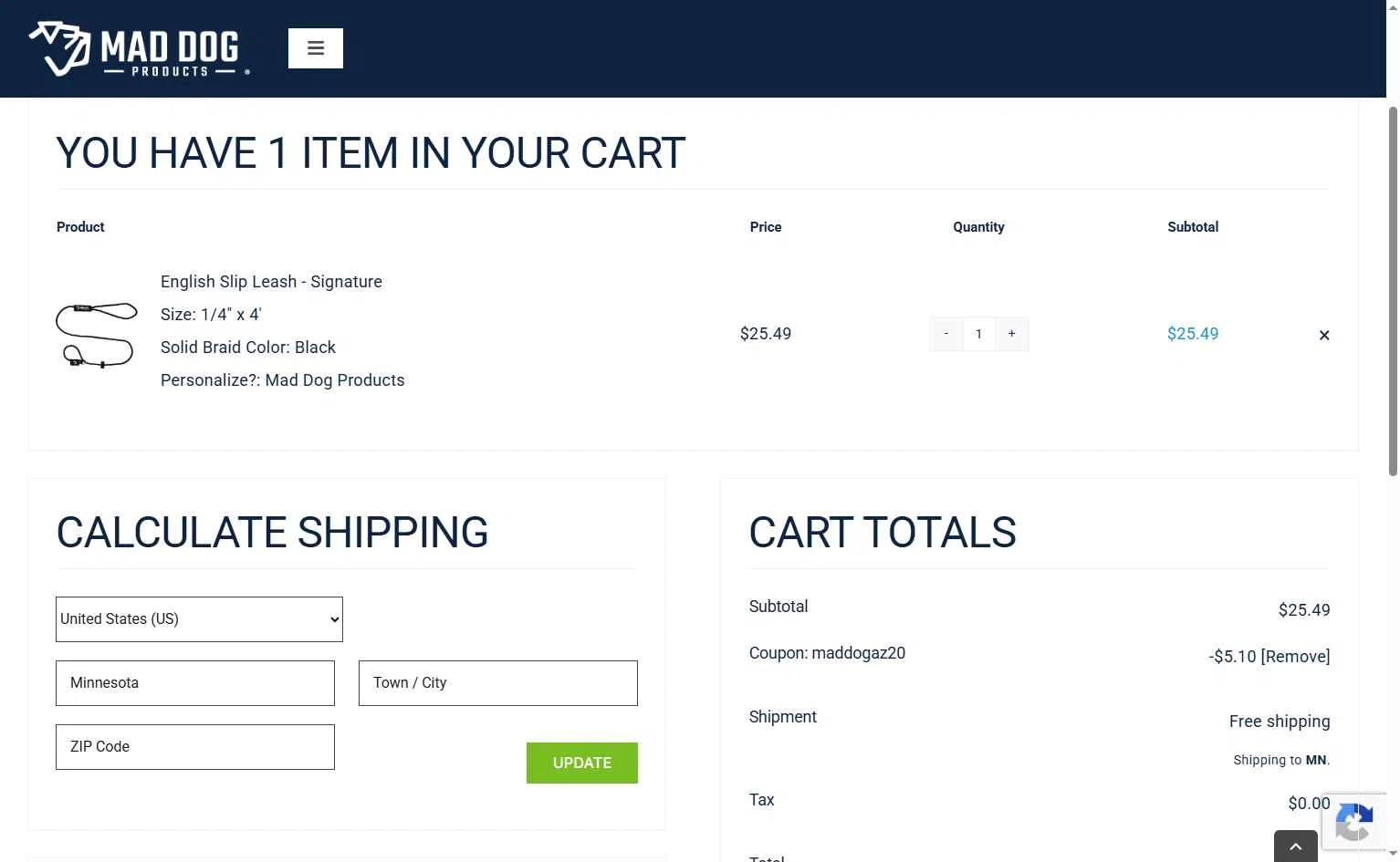Click the $25.49 item subtotal amount
Image resolution: width=1400 pixels, height=862 pixels.
(1193, 334)
